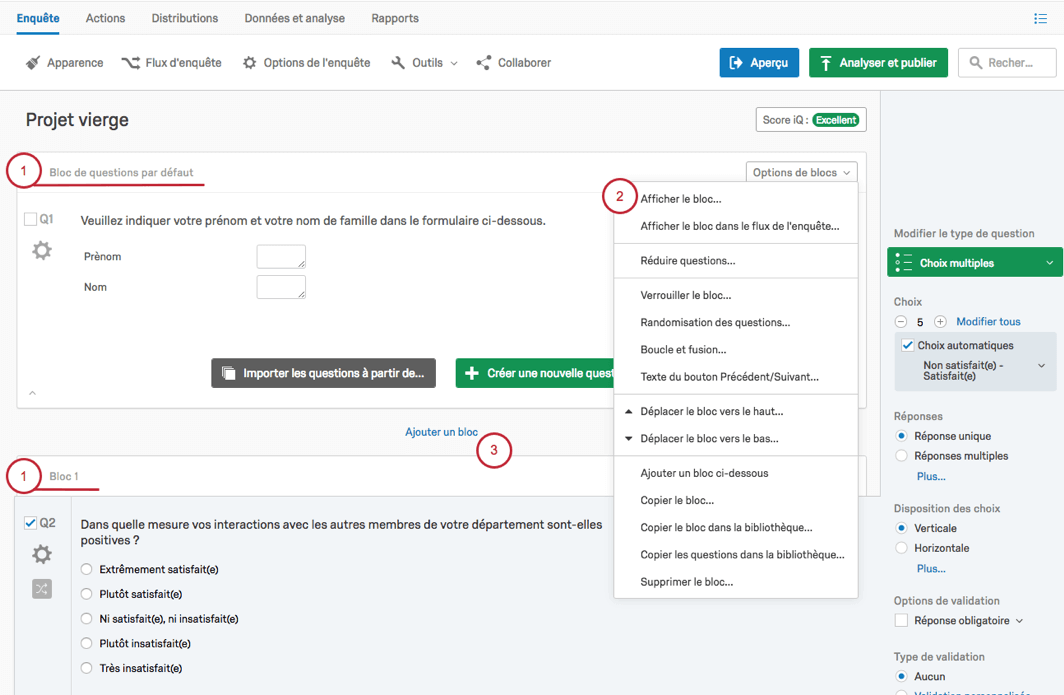Click the Q2 randomization shuffle icon
The width and height of the screenshot is (1064, 695).
tap(42, 589)
